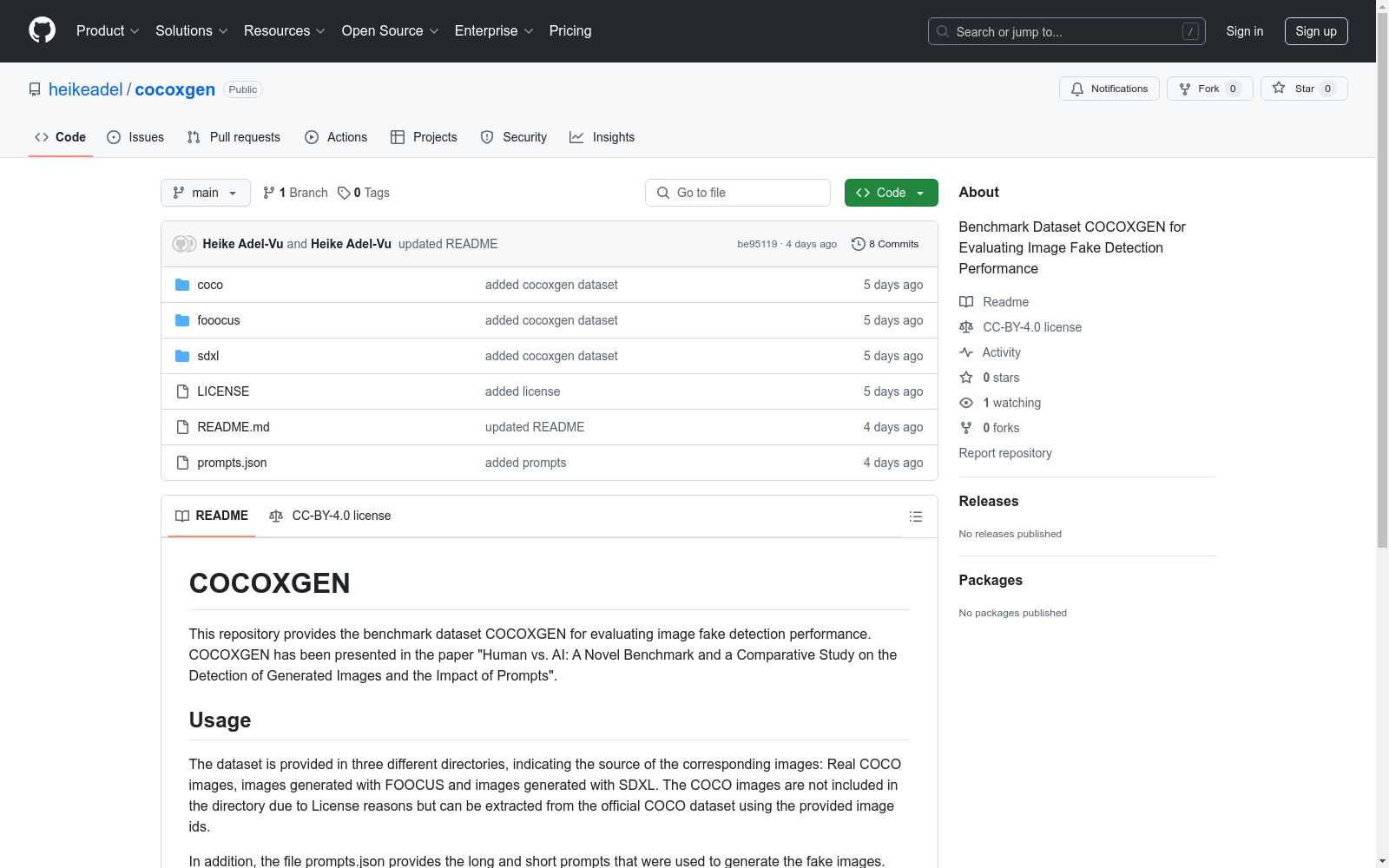
Task: Open the Enterprise dropdown menu
Action: 494,31
